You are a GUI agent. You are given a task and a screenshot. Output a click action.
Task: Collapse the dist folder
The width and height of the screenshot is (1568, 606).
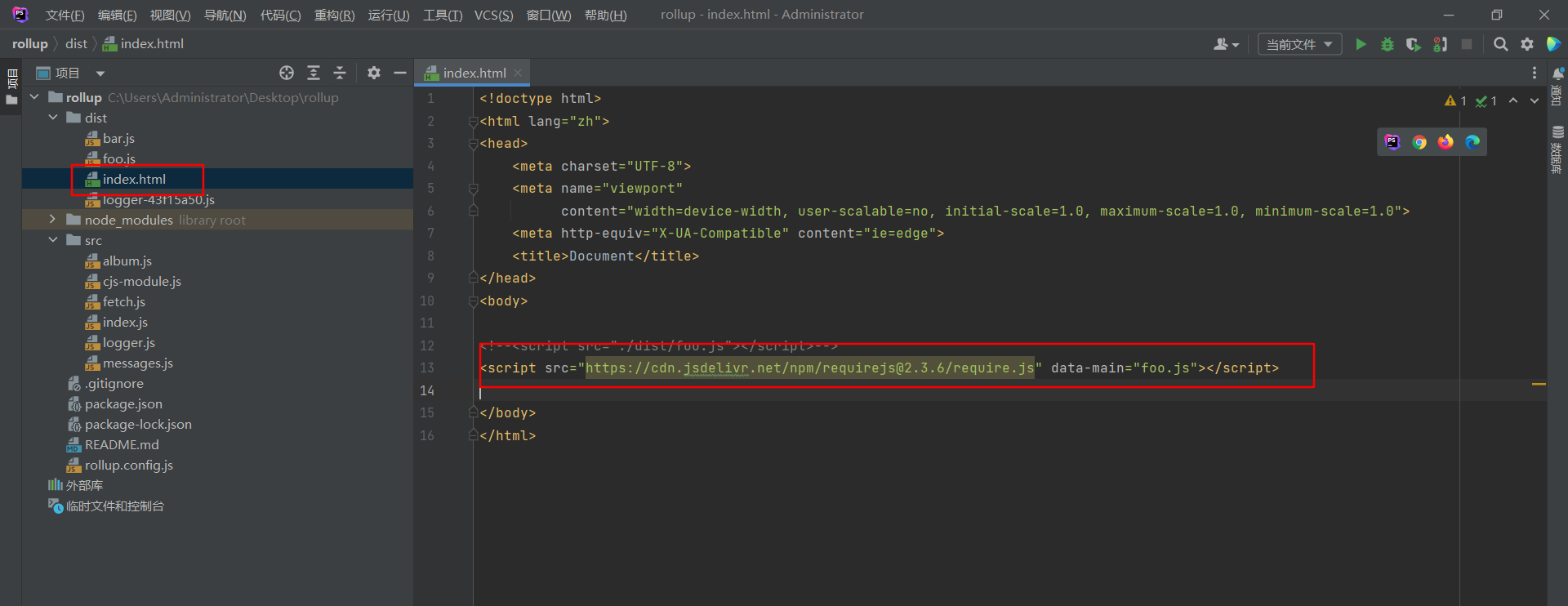pyautogui.click(x=53, y=118)
